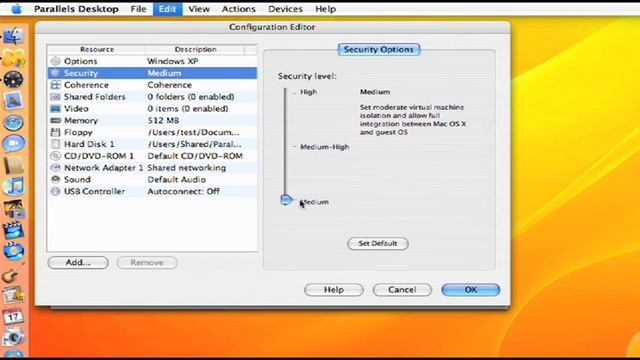Open iDVD from the Dock
640x360 pixels.
pyautogui.click(x=13, y=251)
